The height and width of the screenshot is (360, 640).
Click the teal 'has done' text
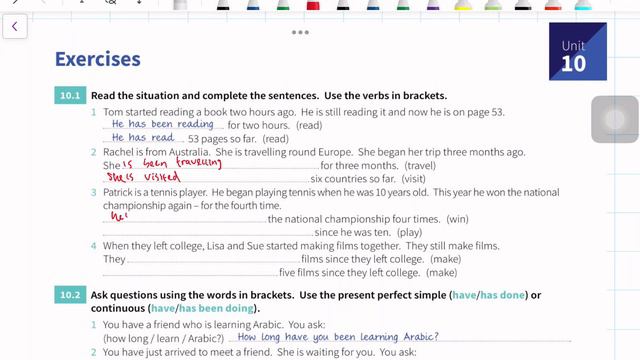(502, 295)
